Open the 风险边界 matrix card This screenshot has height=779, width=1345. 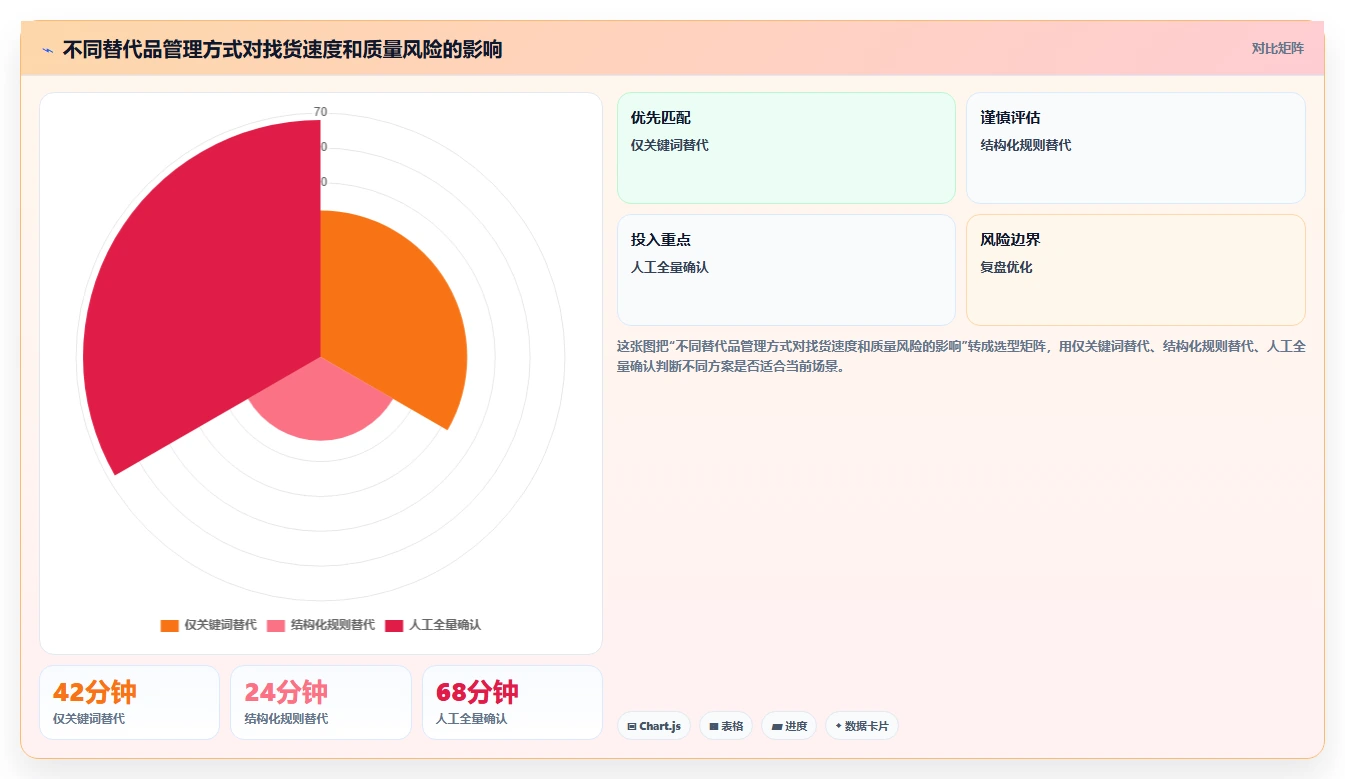coord(1136,270)
